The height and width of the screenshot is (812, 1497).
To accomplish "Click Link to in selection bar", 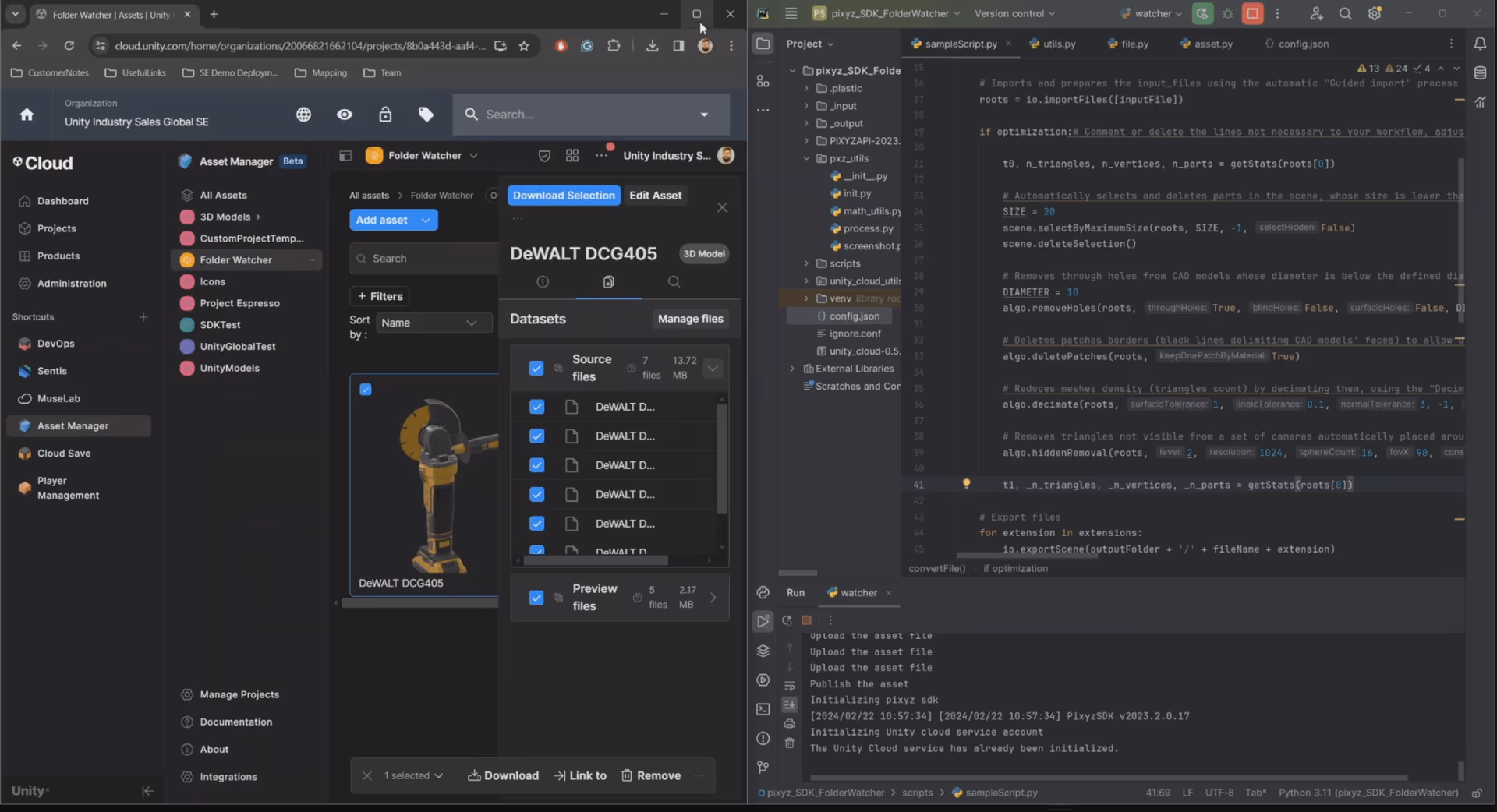I will click(580, 775).
